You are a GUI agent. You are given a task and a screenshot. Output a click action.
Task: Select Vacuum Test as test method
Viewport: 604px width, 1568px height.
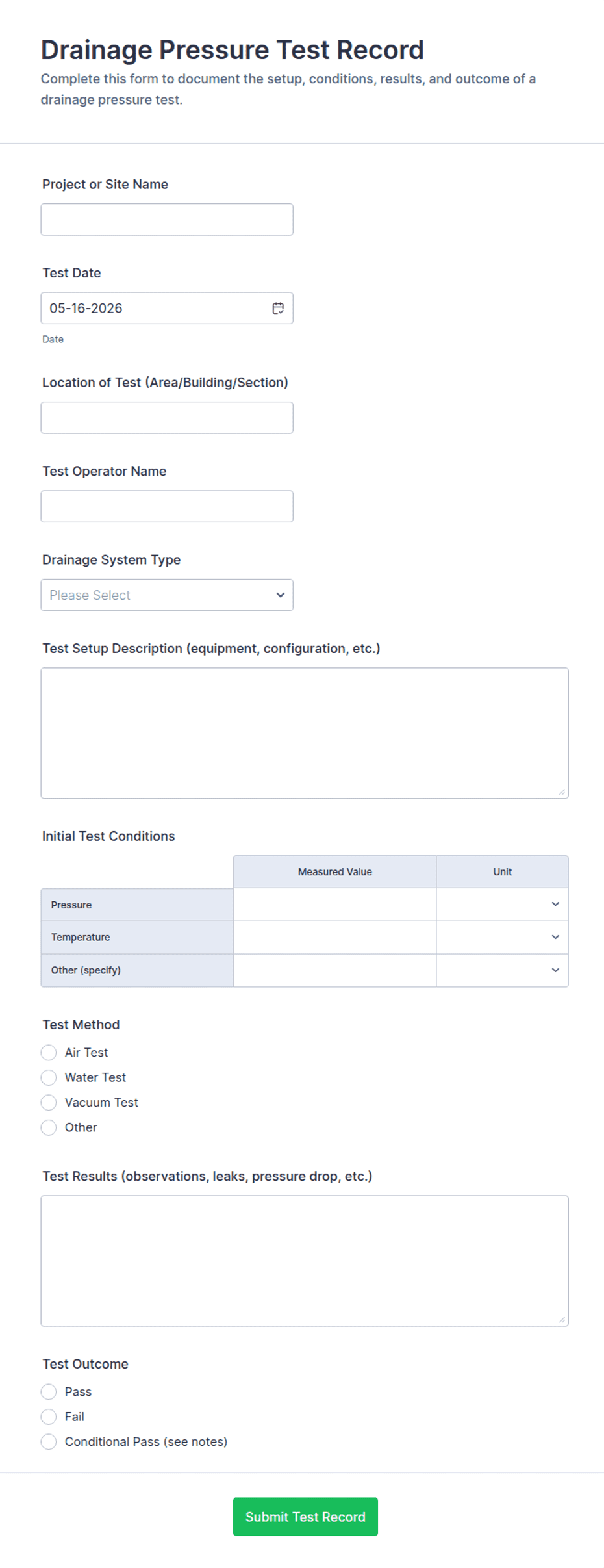[x=49, y=1102]
